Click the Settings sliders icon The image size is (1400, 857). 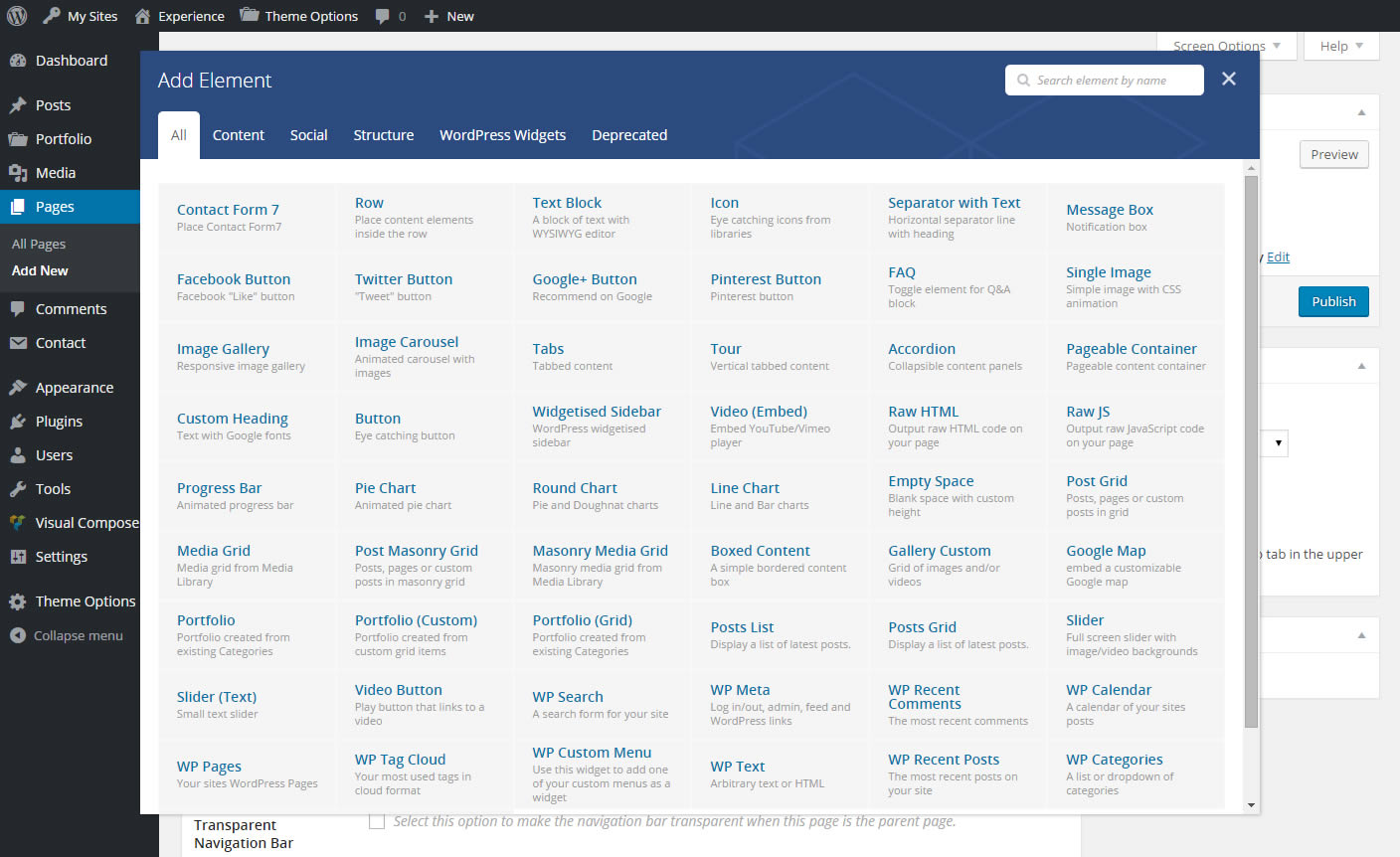click(18, 557)
